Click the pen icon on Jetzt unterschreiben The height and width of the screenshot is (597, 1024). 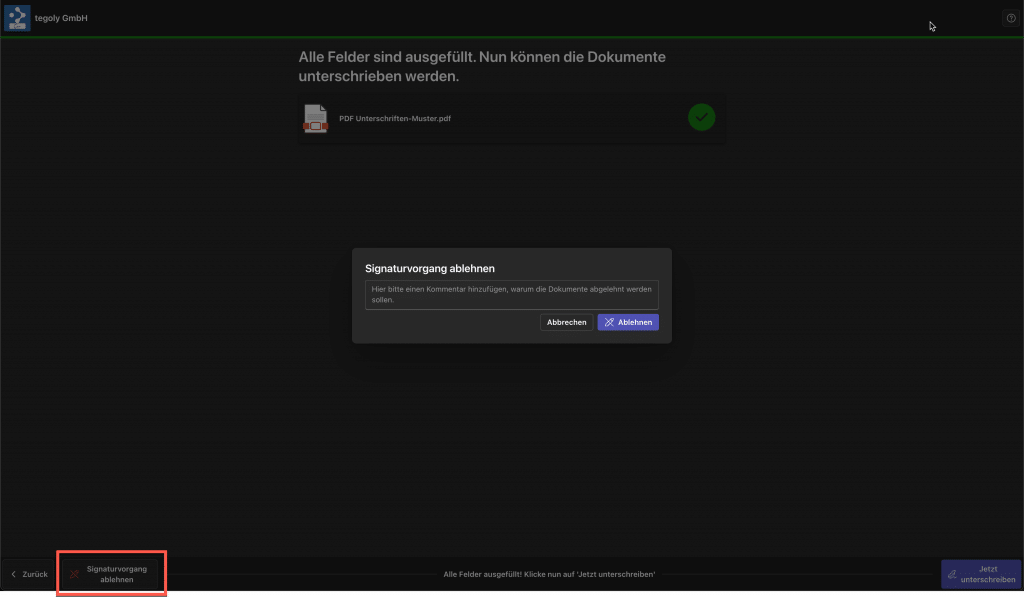click(952, 574)
